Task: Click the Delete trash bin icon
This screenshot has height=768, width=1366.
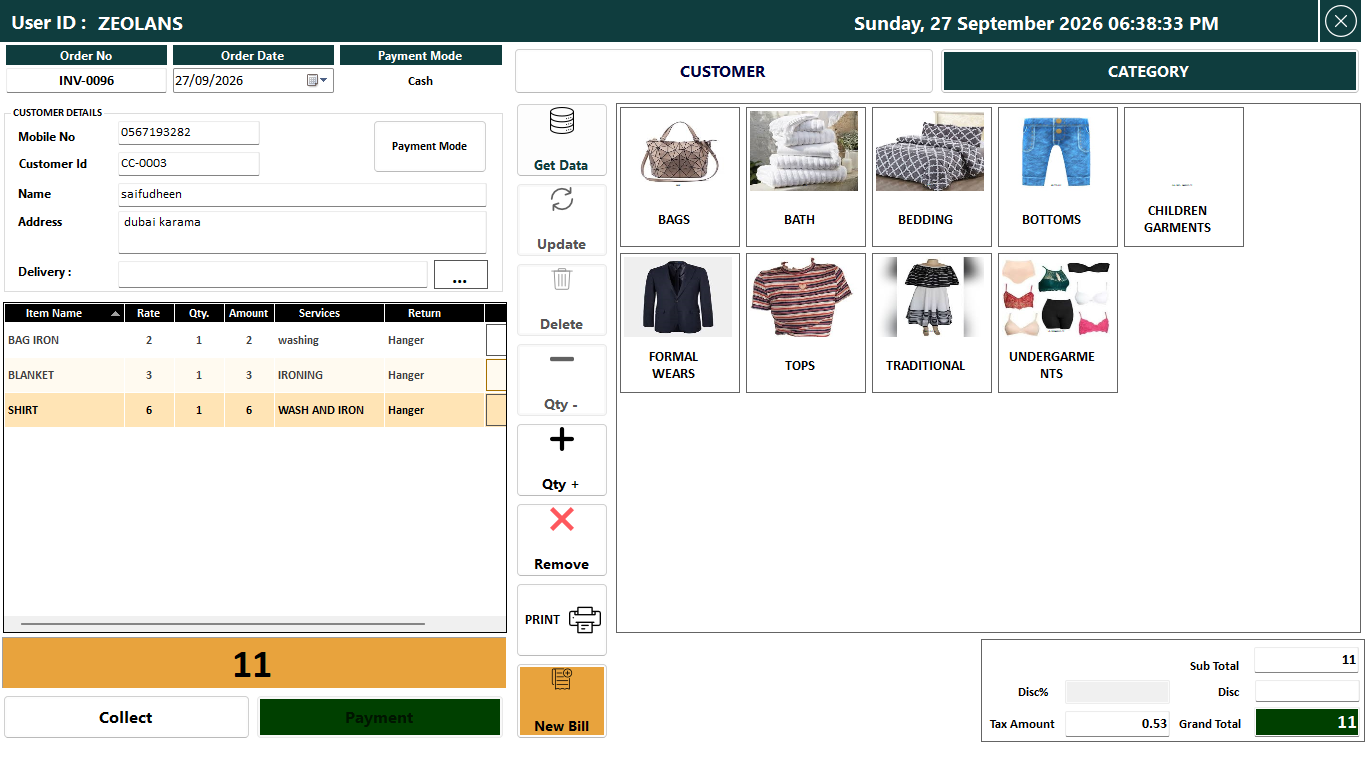Action: [x=562, y=279]
